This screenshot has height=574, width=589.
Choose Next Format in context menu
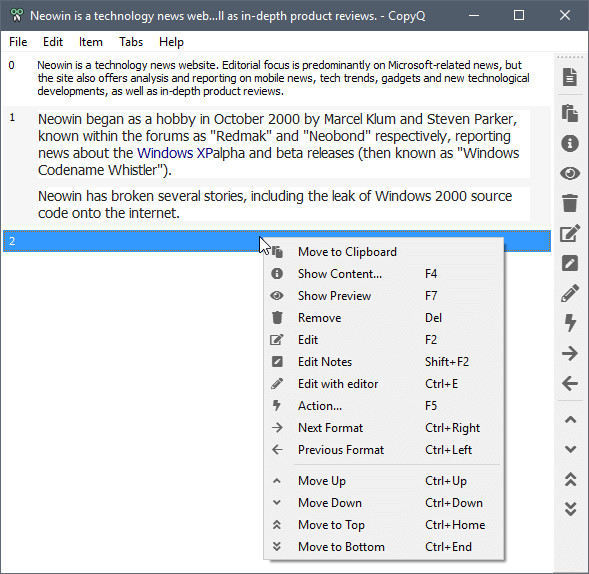click(384, 428)
